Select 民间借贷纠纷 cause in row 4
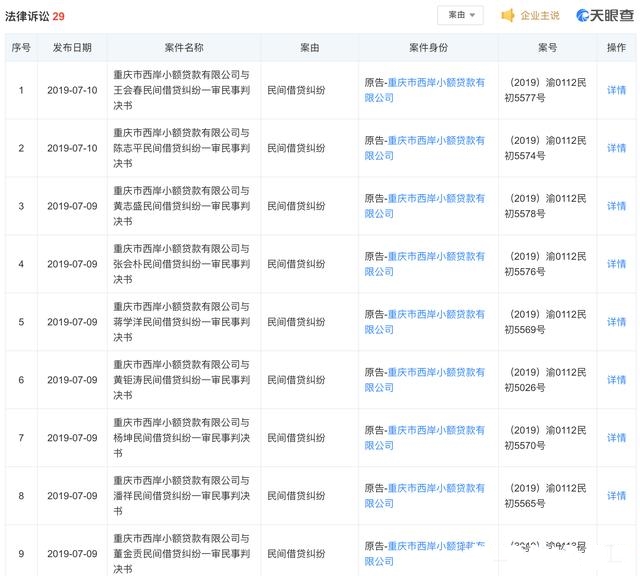640x576 pixels. (296, 264)
